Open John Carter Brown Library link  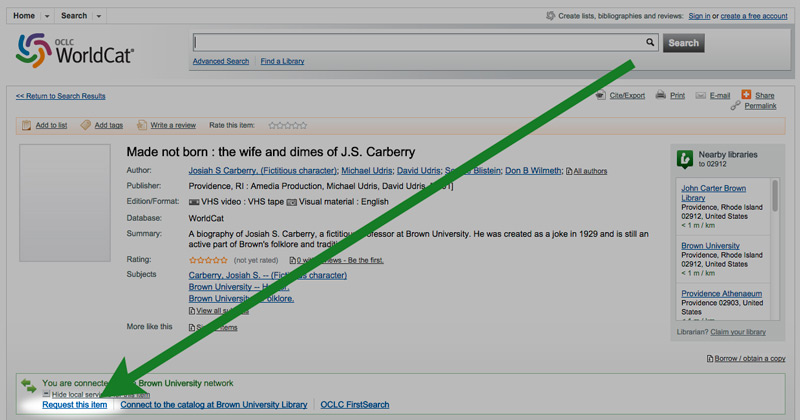tap(713, 193)
